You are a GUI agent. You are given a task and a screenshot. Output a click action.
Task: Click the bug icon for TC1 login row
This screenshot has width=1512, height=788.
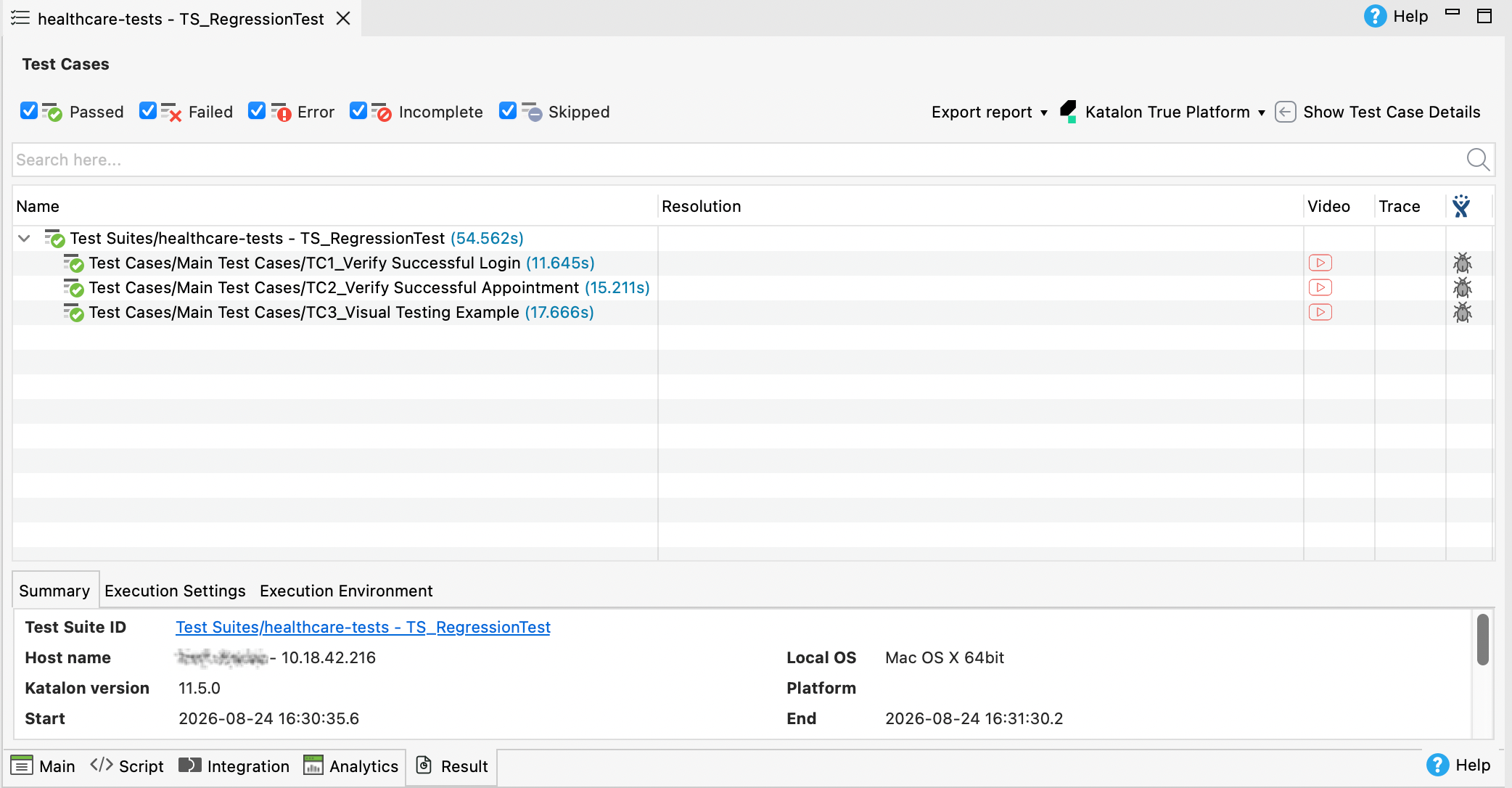(1462, 263)
